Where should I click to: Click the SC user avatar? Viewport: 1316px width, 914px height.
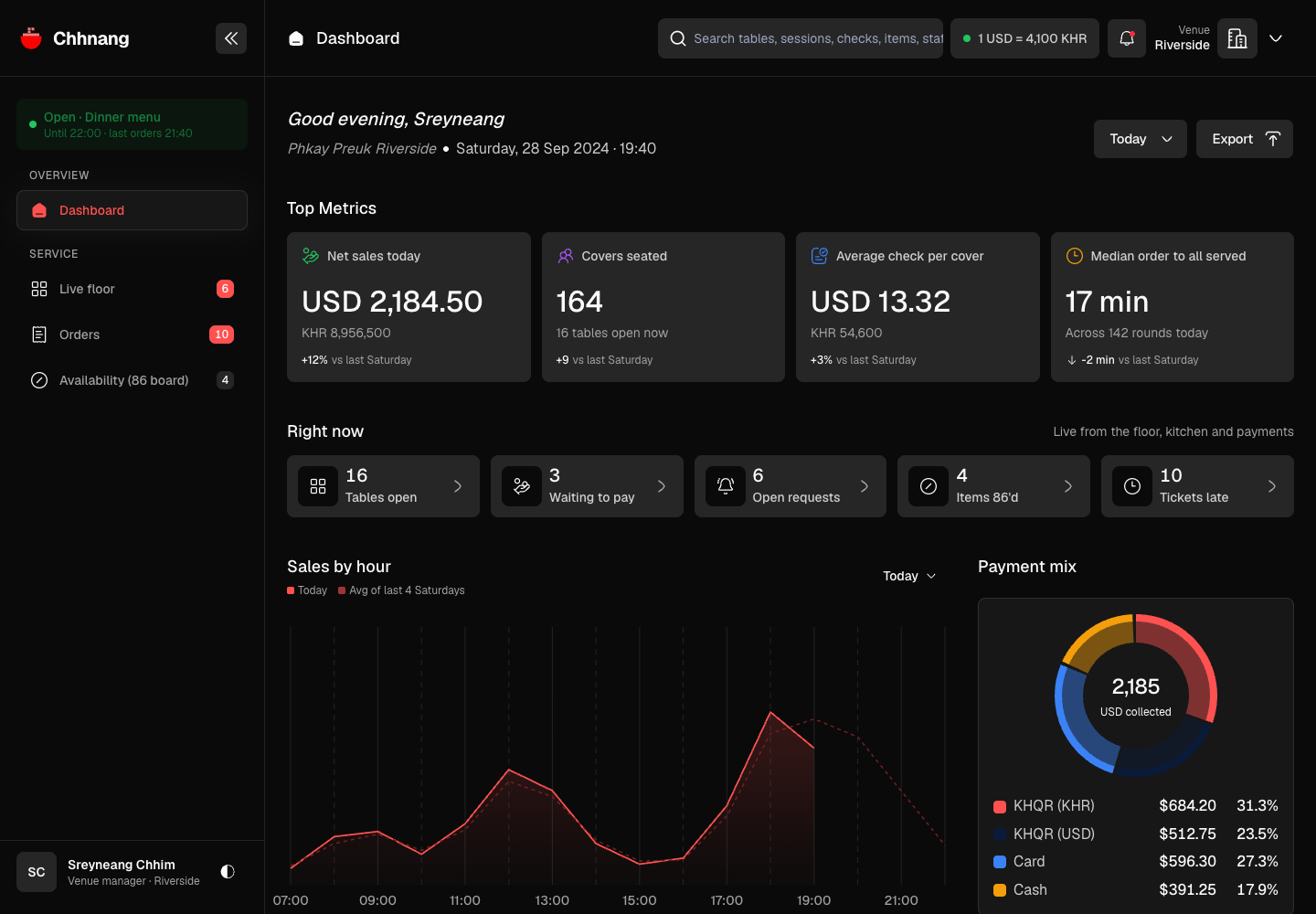pyautogui.click(x=37, y=872)
